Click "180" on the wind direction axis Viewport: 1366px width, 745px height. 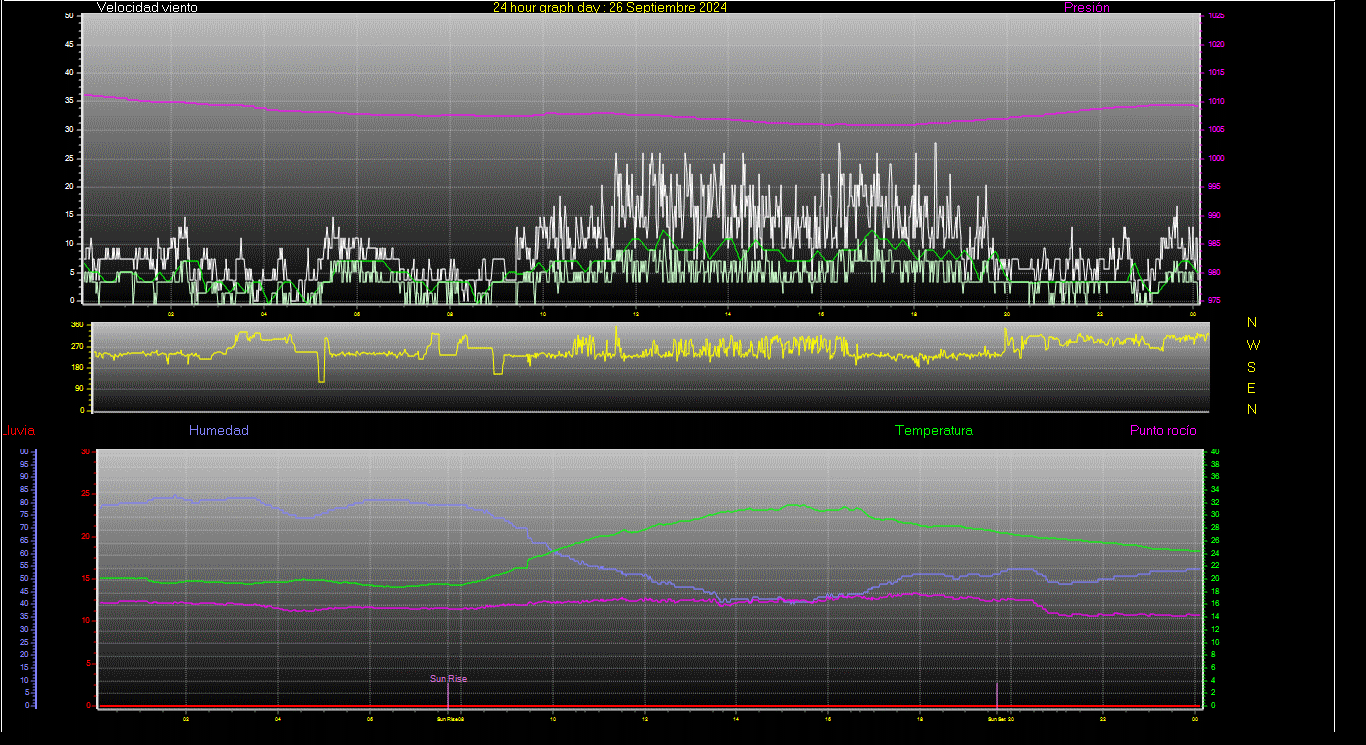pos(77,368)
